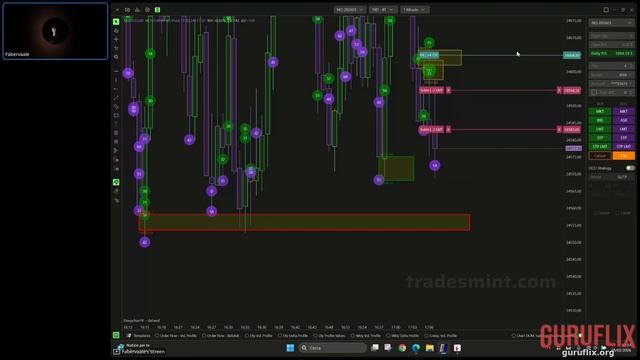
Task: Open the Fabervaale video thumbnail
Action: 55,31
